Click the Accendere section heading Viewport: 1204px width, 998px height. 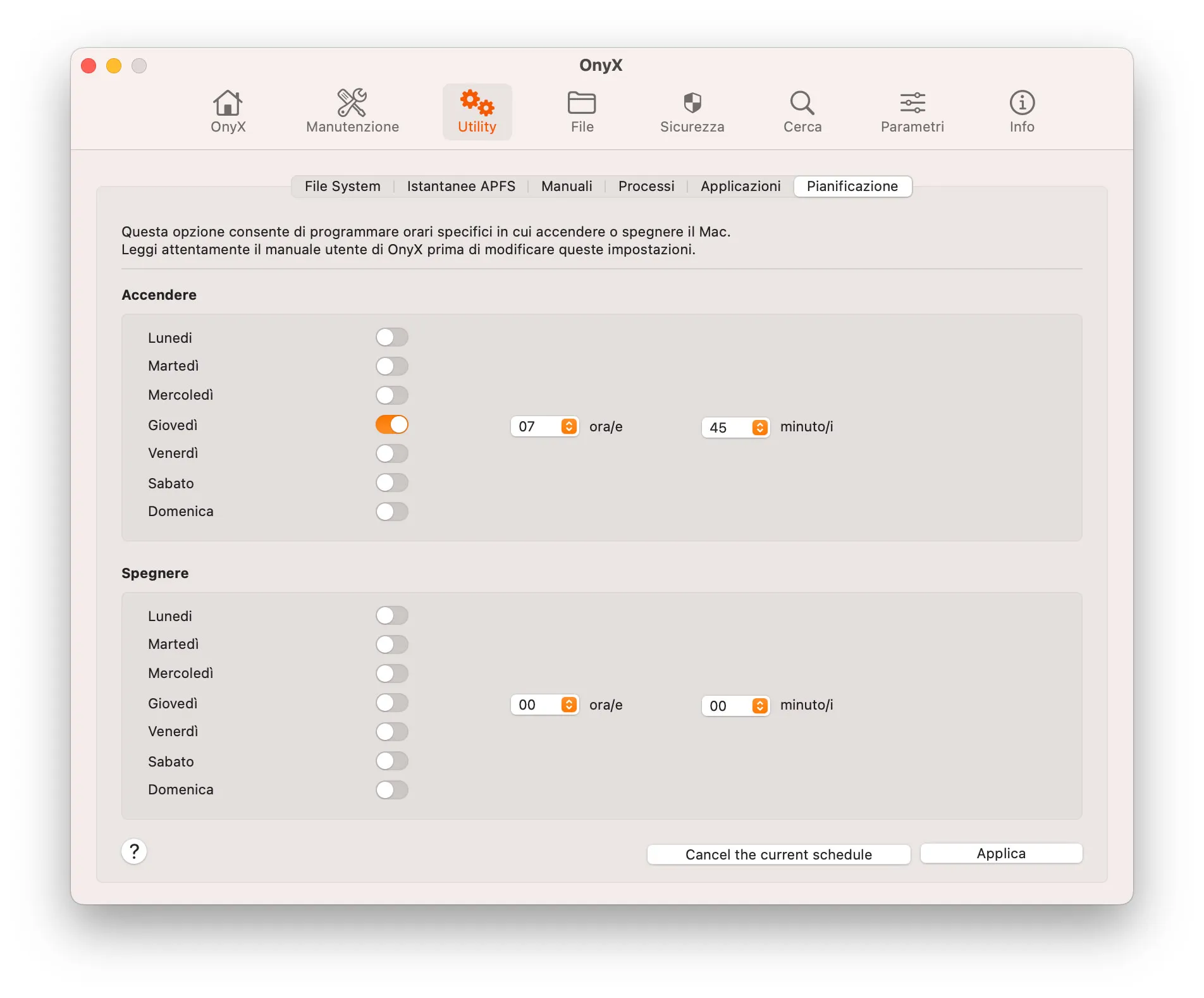pos(159,295)
